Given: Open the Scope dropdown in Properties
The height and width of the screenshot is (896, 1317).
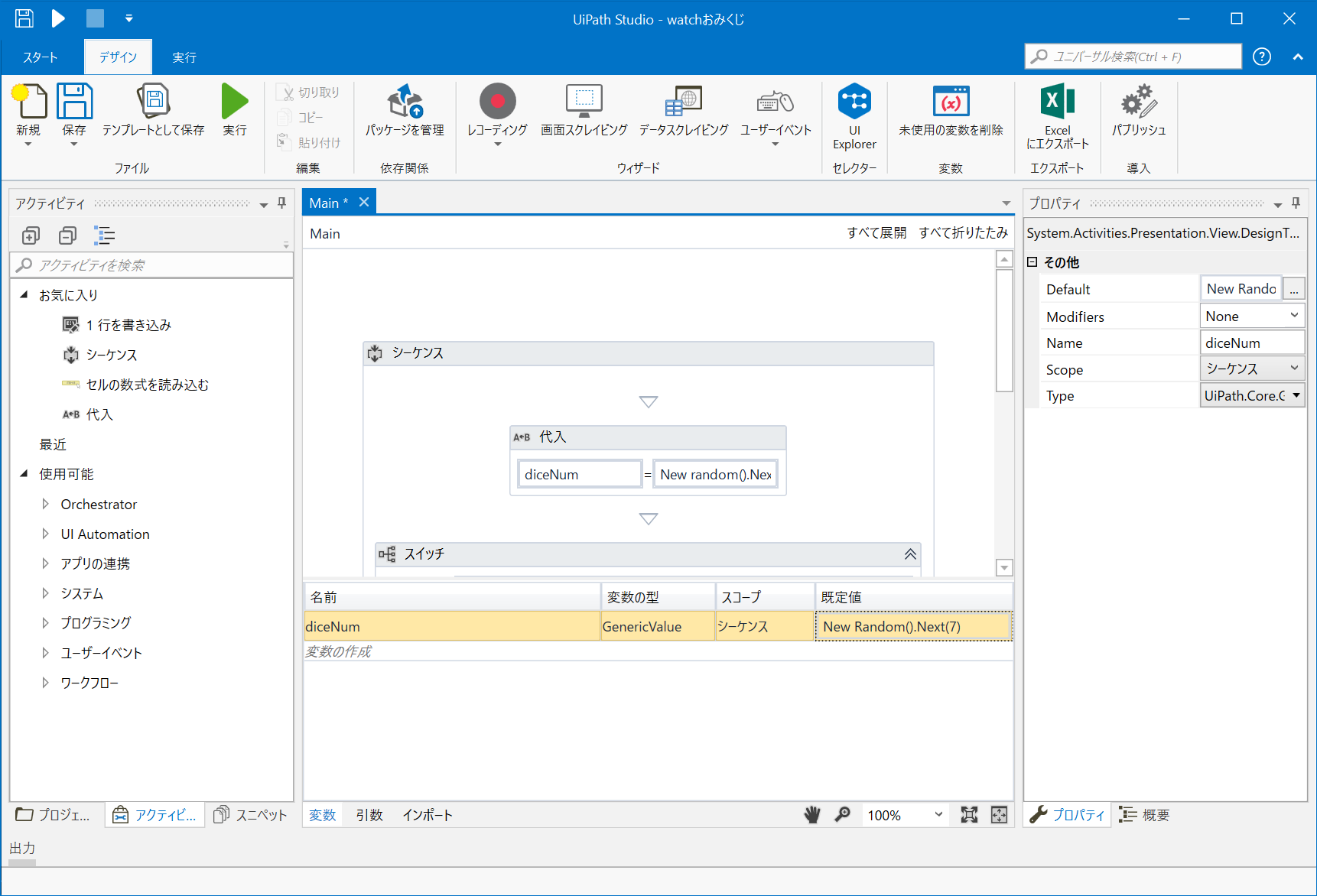Looking at the screenshot, I should (1294, 368).
